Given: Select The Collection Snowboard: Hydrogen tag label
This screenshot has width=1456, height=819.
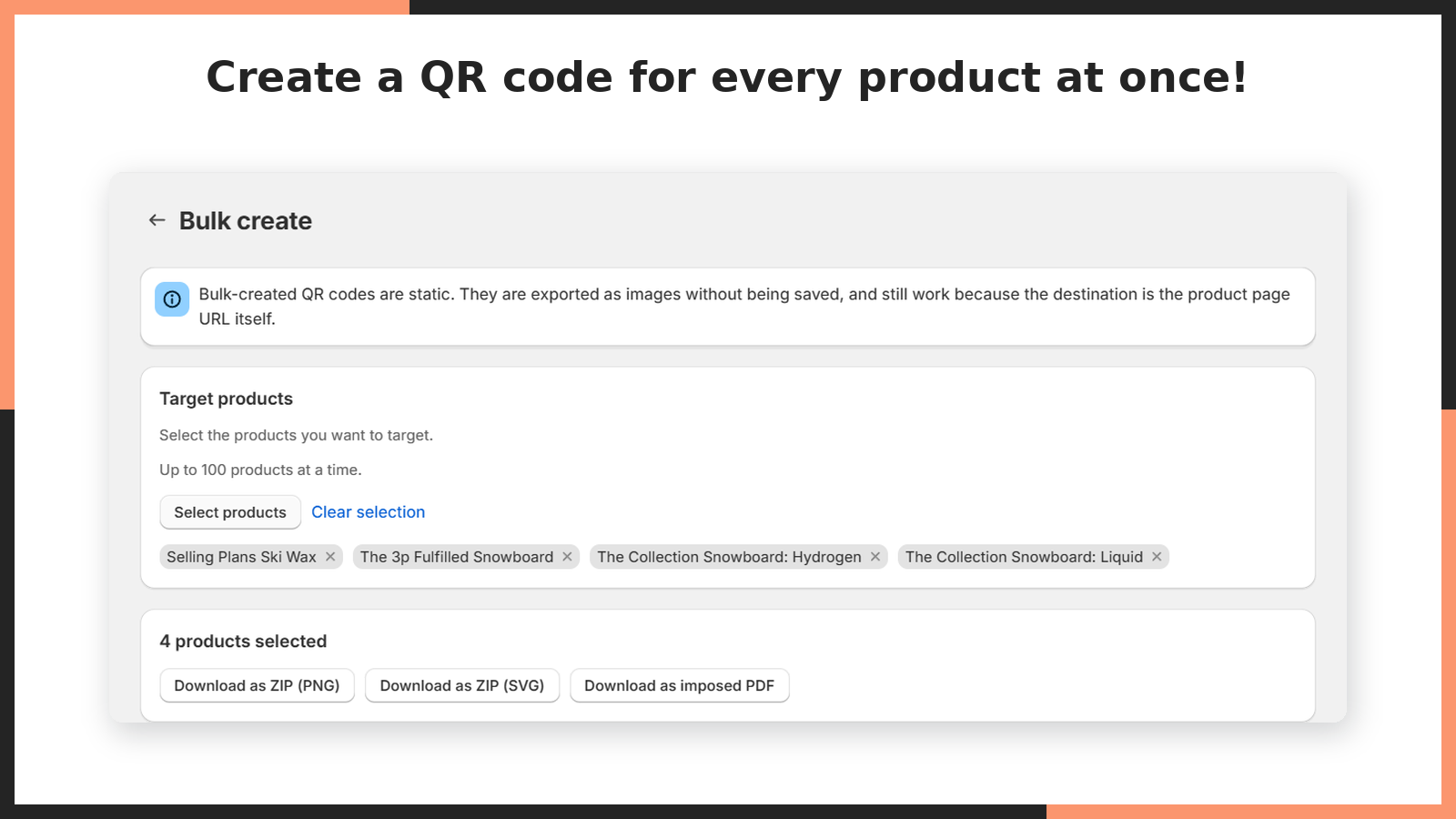Looking at the screenshot, I should [x=730, y=557].
